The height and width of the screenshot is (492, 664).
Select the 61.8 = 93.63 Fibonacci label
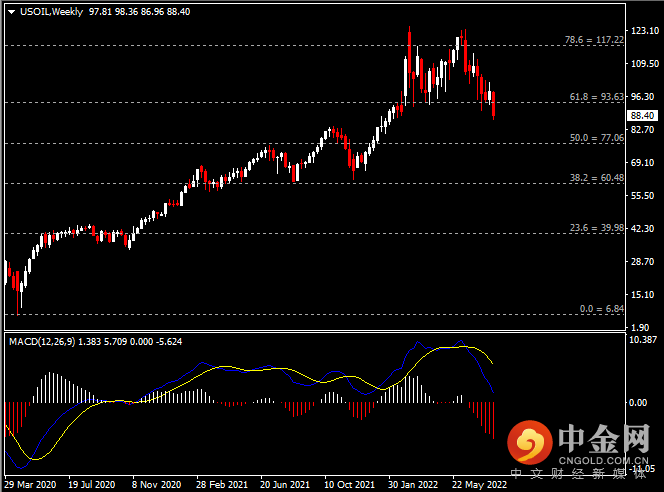tap(598, 97)
